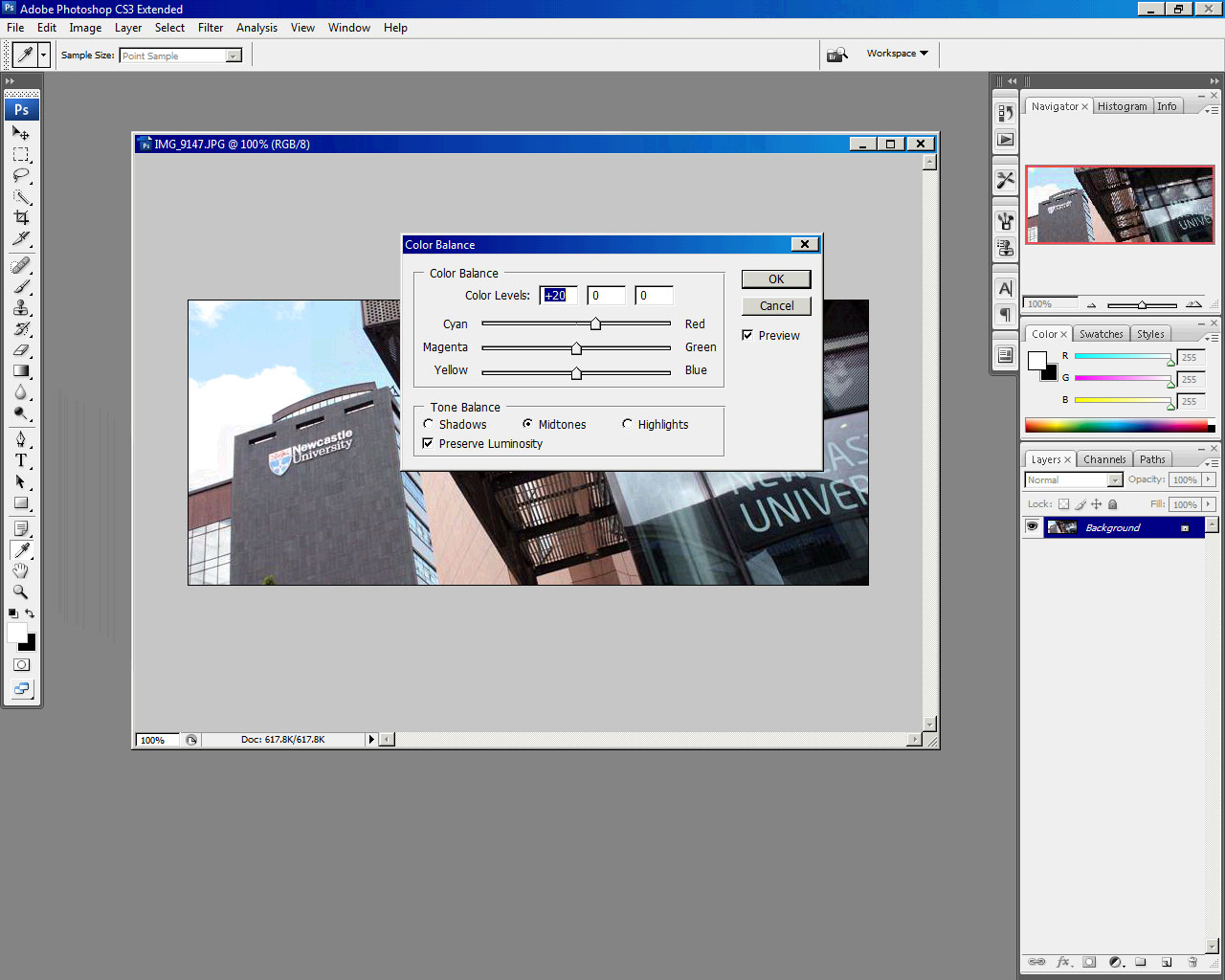Viewport: 1225px width, 980px height.
Task: Hide the Background layer via eye icon
Action: (1032, 527)
